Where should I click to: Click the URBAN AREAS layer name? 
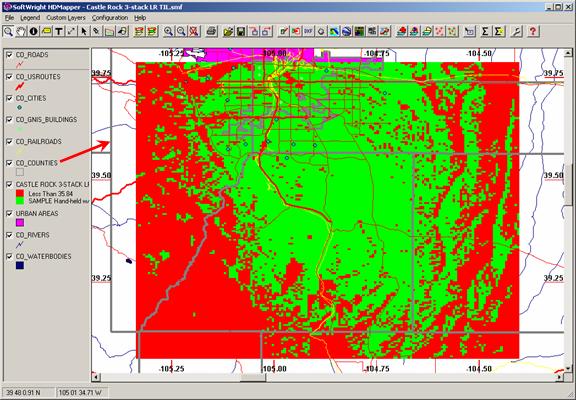coord(37,213)
